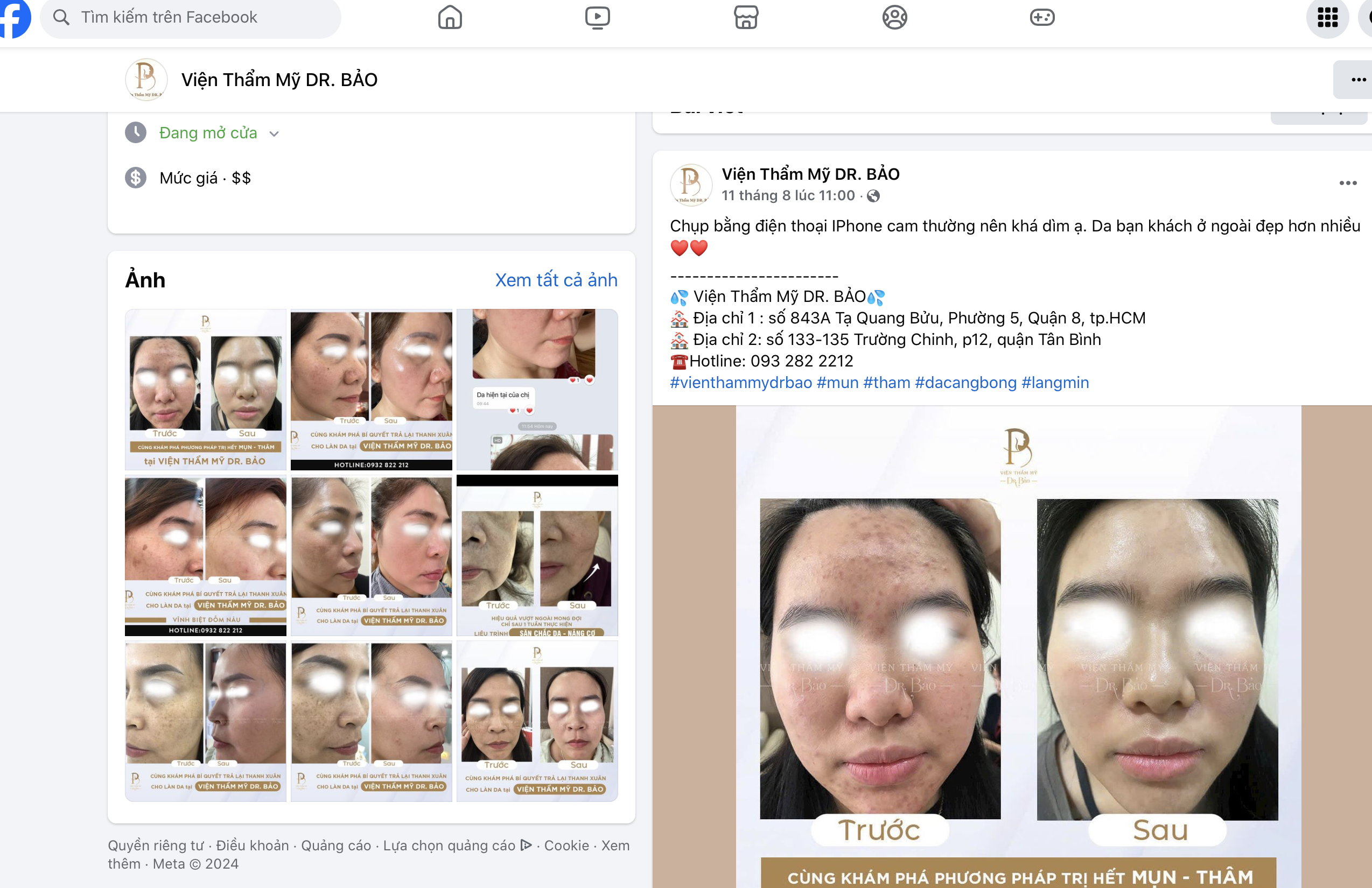
Task: Click the Quyền riêng tư footer link
Action: tap(156, 845)
